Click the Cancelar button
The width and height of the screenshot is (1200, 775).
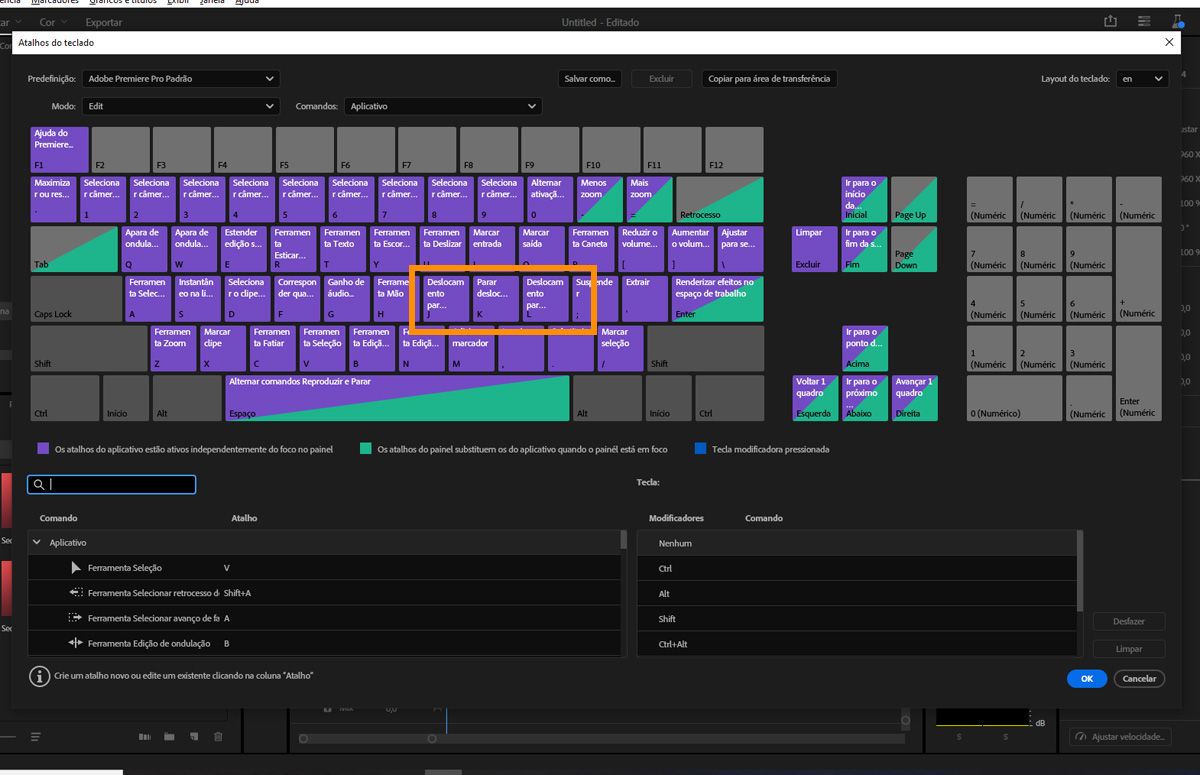[1139, 678]
